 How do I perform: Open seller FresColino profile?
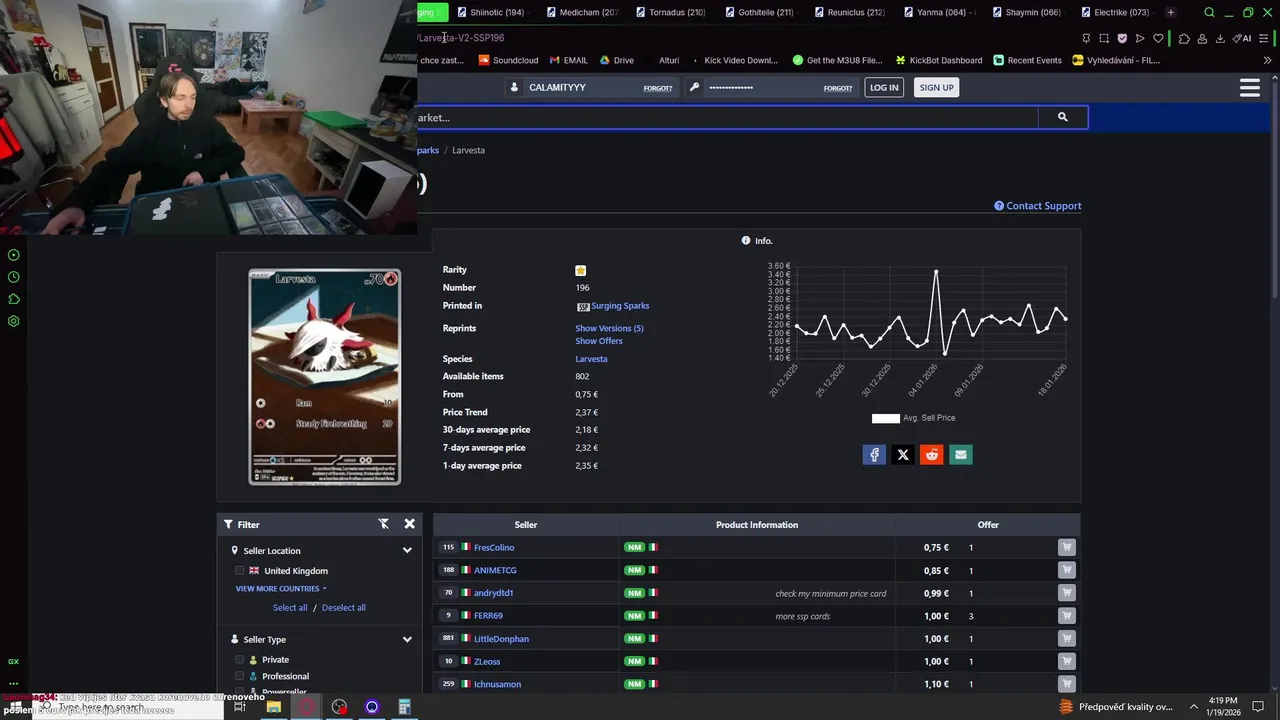click(494, 548)
